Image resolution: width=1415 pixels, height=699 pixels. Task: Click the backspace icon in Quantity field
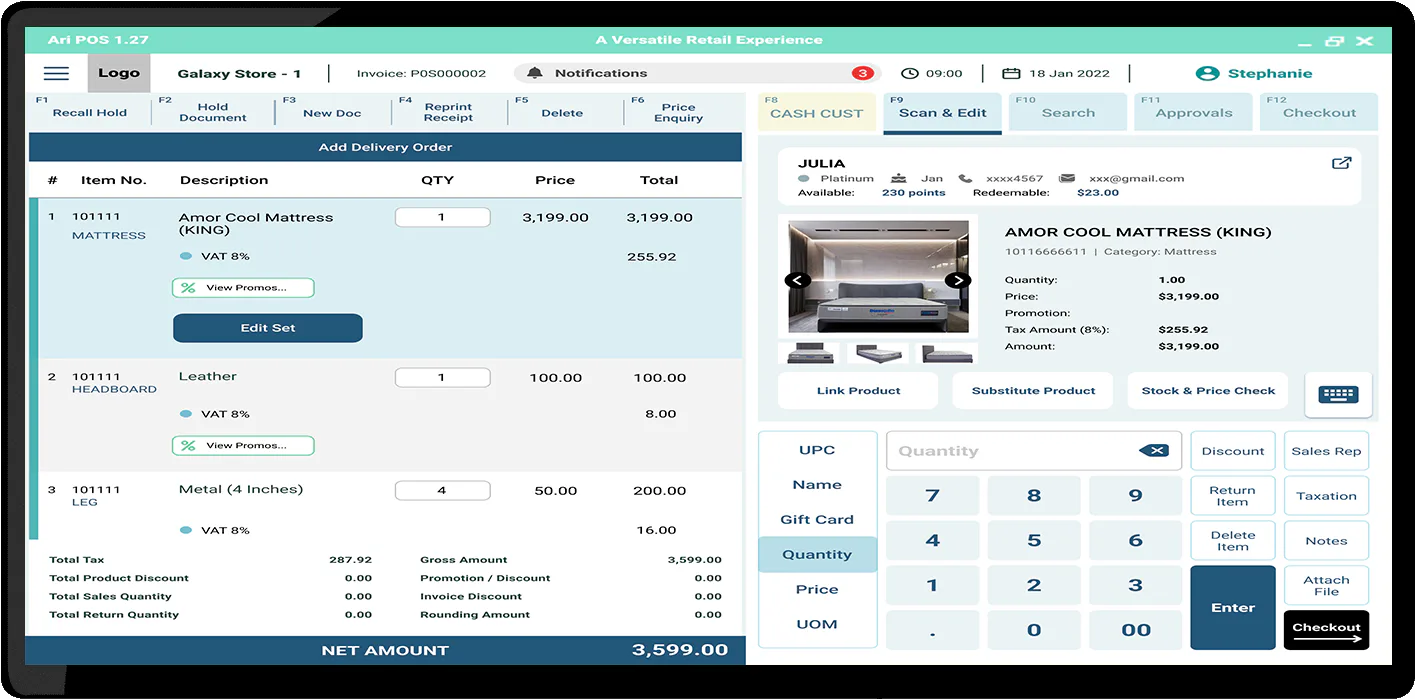coord(1154,451)
